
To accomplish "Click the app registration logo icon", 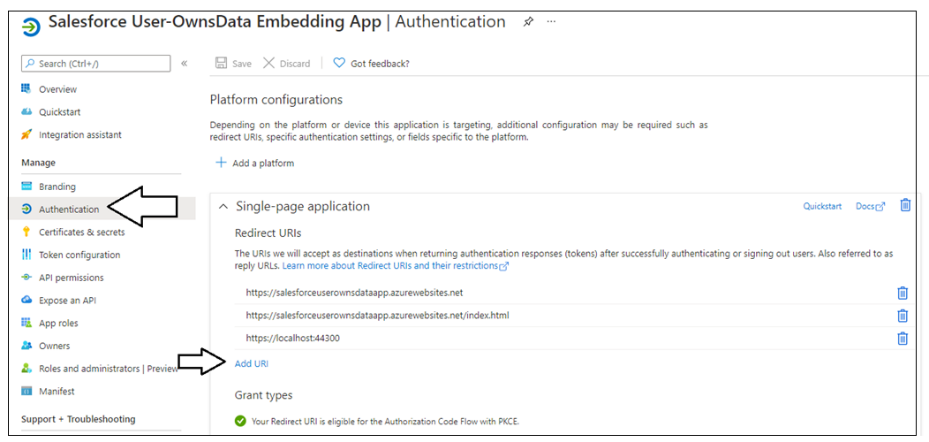I will pos(31,27).
